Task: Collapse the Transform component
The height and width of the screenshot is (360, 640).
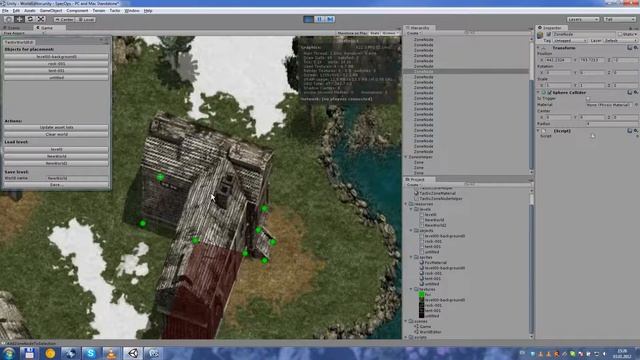Action: (x=538, y=48)
